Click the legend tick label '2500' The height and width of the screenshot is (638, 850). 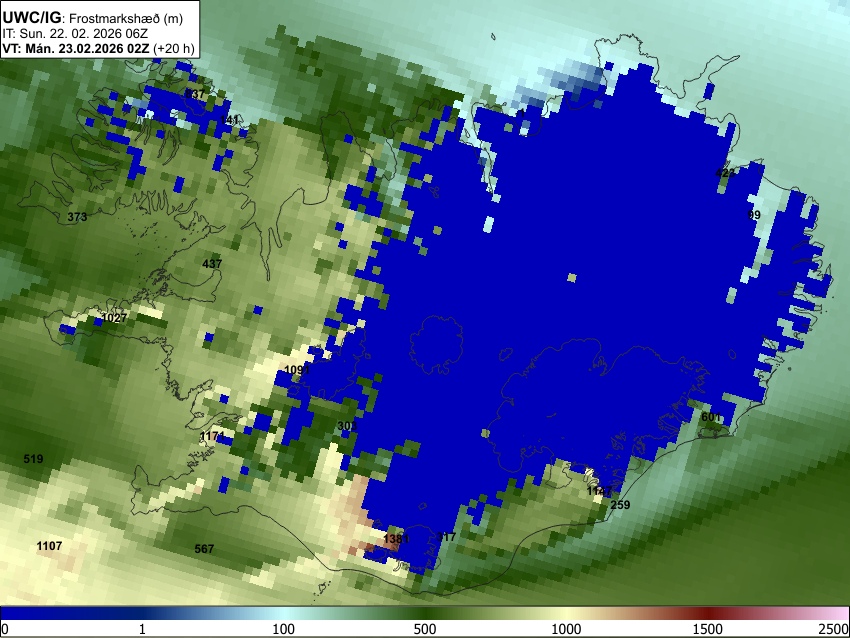pos(834,629)
